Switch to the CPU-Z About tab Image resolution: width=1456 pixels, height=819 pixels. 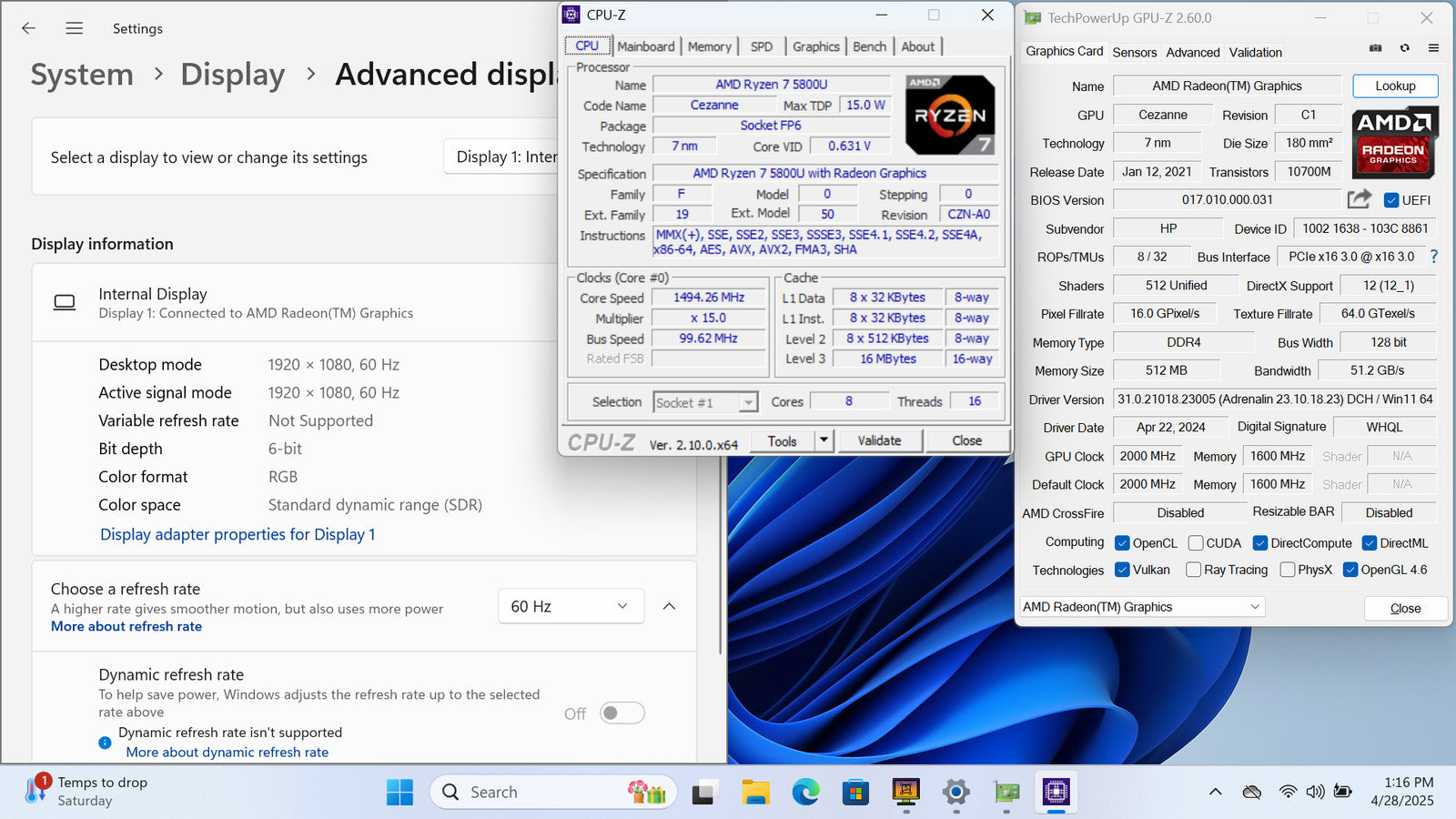coord(918,46)
